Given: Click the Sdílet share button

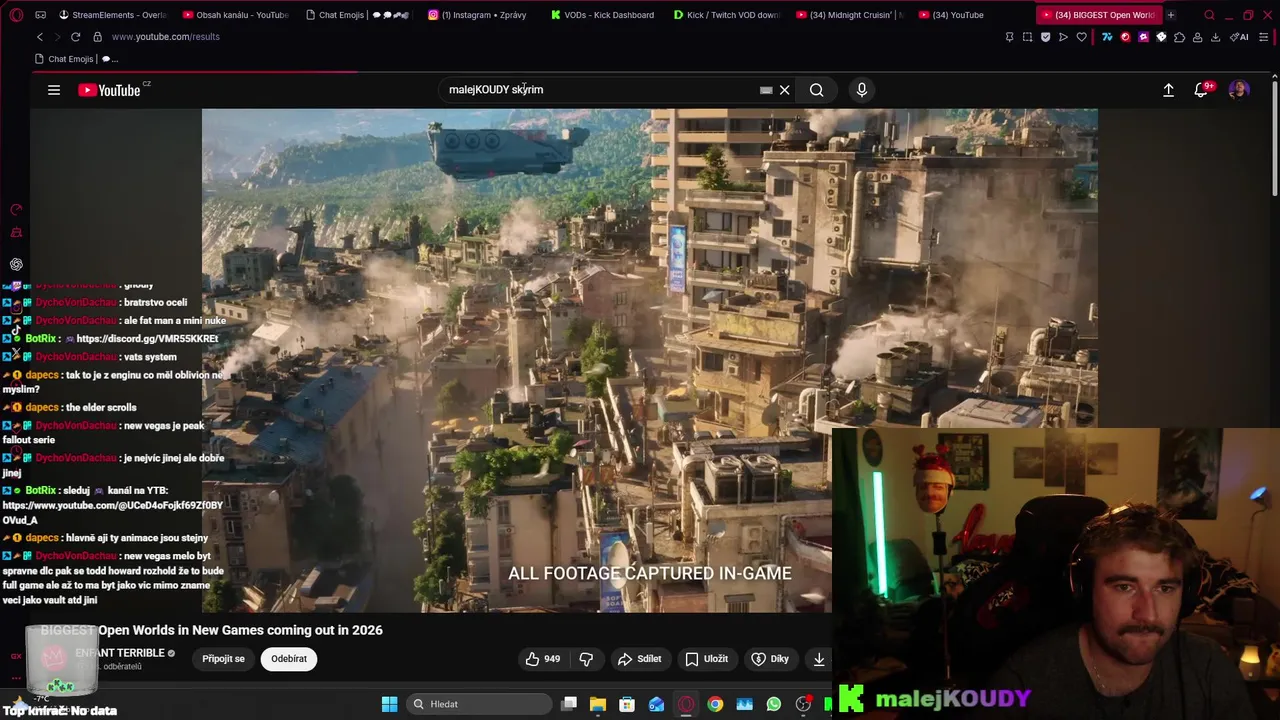Looking at the screenshot, I should point(639,659).
